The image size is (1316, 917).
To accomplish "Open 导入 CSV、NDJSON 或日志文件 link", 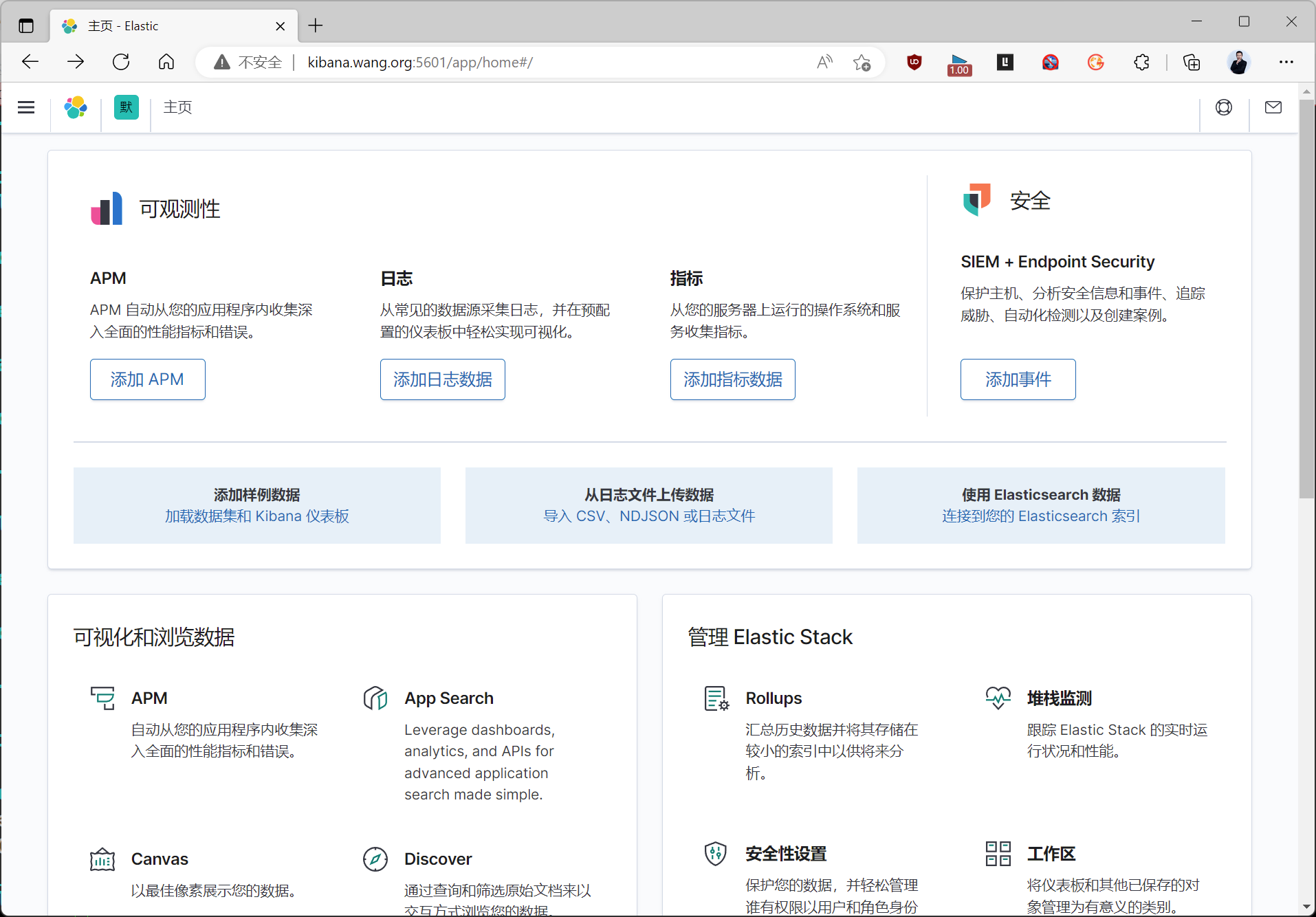I will [649, 516].
